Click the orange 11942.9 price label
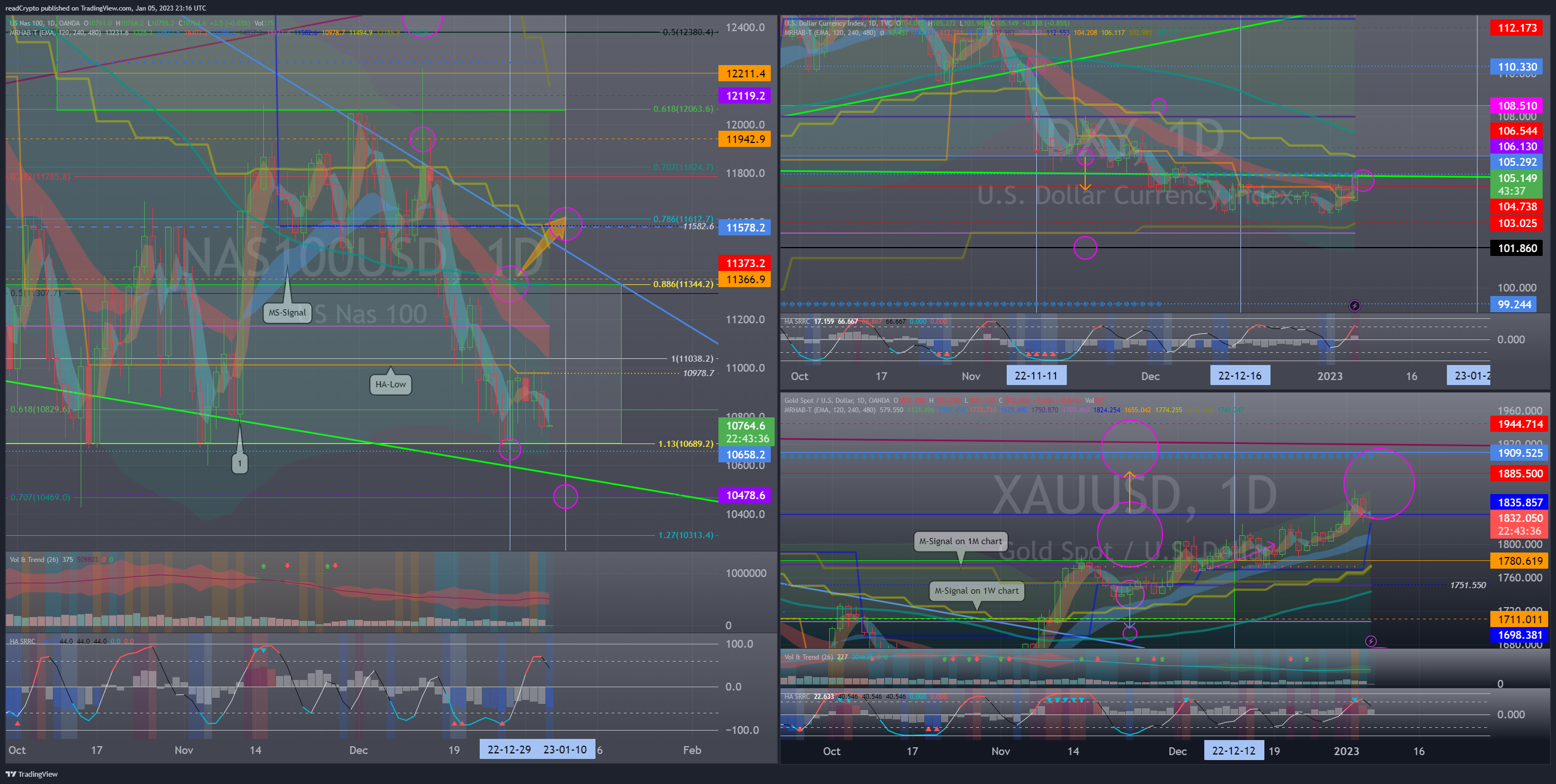1556x784 pixels. point(744,139)
